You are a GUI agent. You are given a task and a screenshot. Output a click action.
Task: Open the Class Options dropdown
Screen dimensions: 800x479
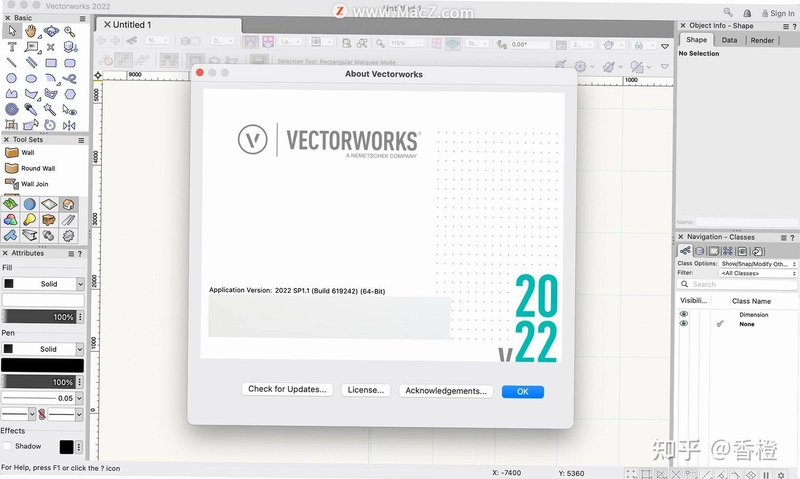tap(758, 264)
